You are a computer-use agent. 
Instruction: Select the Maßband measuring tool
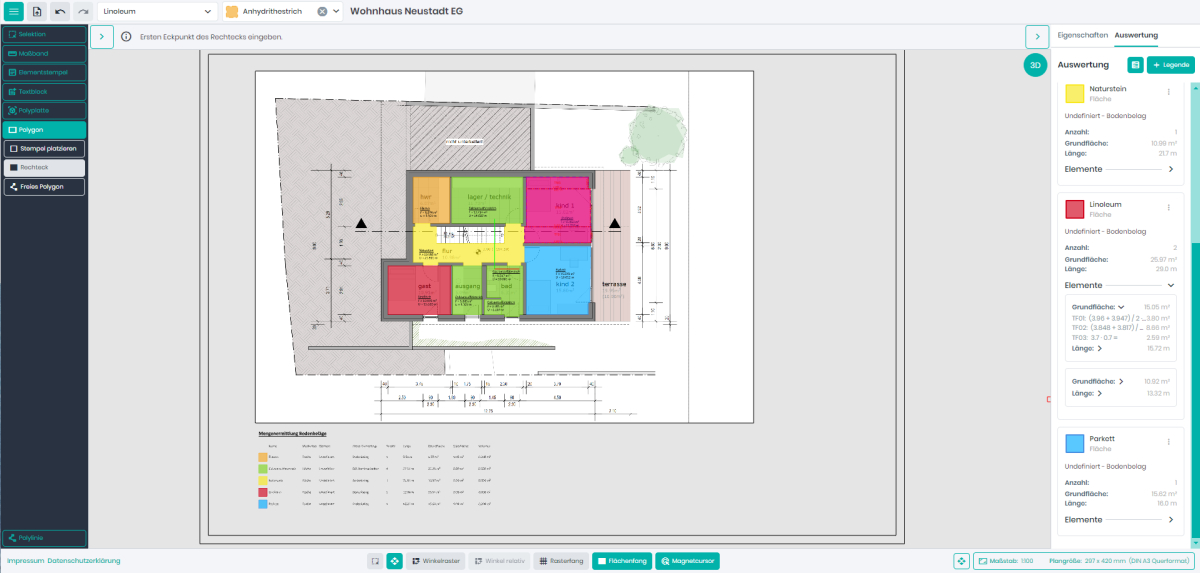pyautogui.click(x=44, y=53)
